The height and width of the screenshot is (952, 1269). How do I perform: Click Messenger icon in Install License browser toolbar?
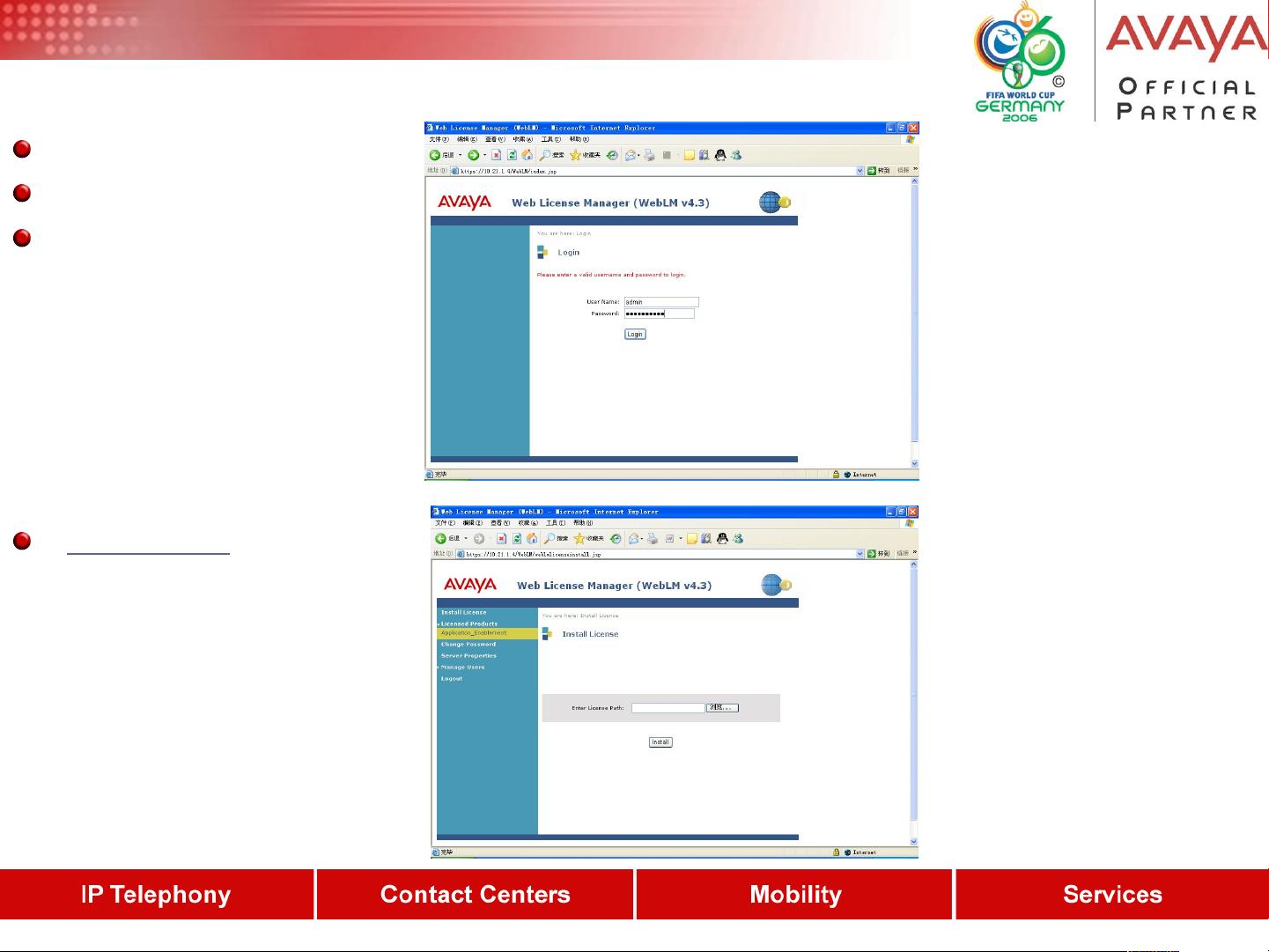738,538
